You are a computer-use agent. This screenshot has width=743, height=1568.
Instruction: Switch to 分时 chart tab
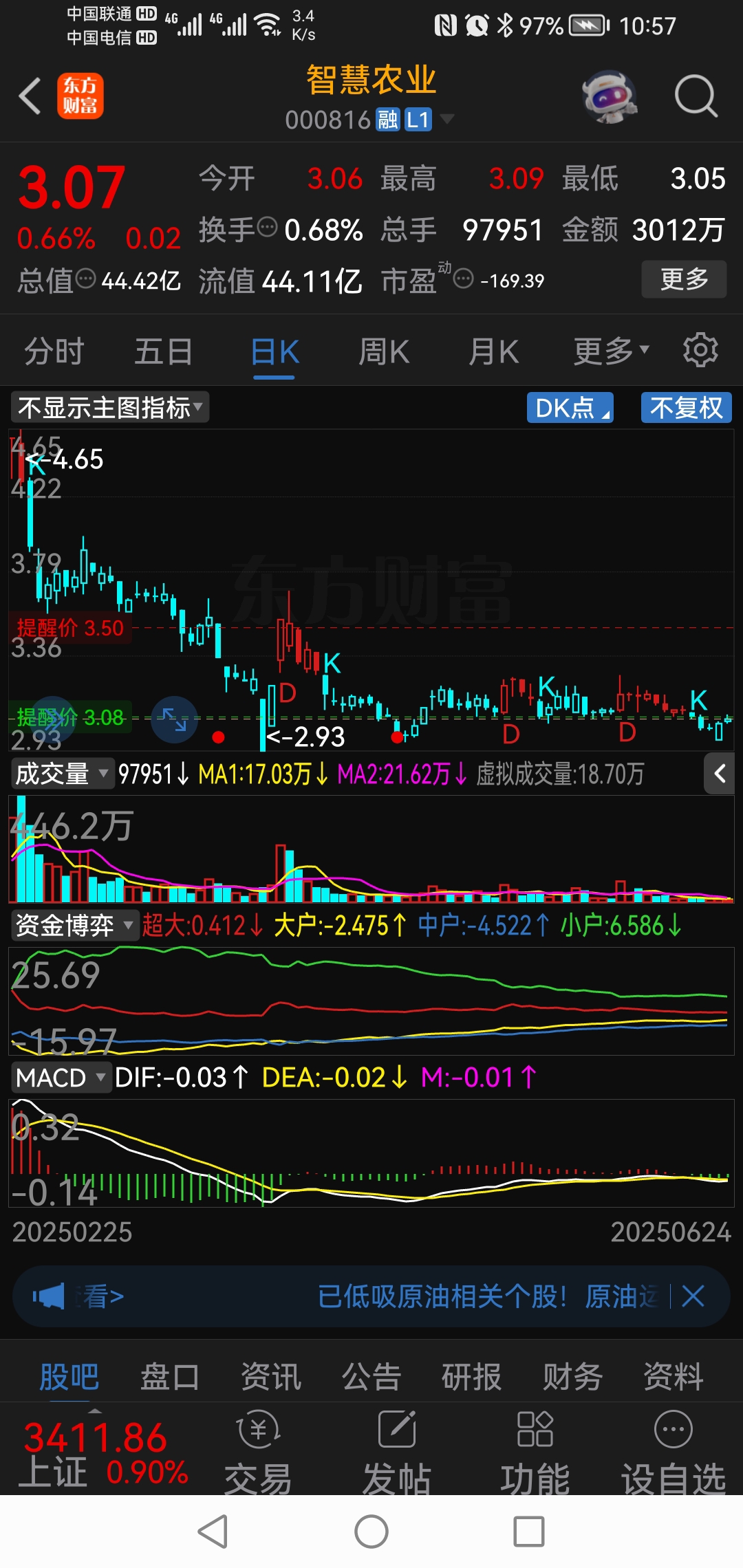pyautogui.click(x=54, y=351)
